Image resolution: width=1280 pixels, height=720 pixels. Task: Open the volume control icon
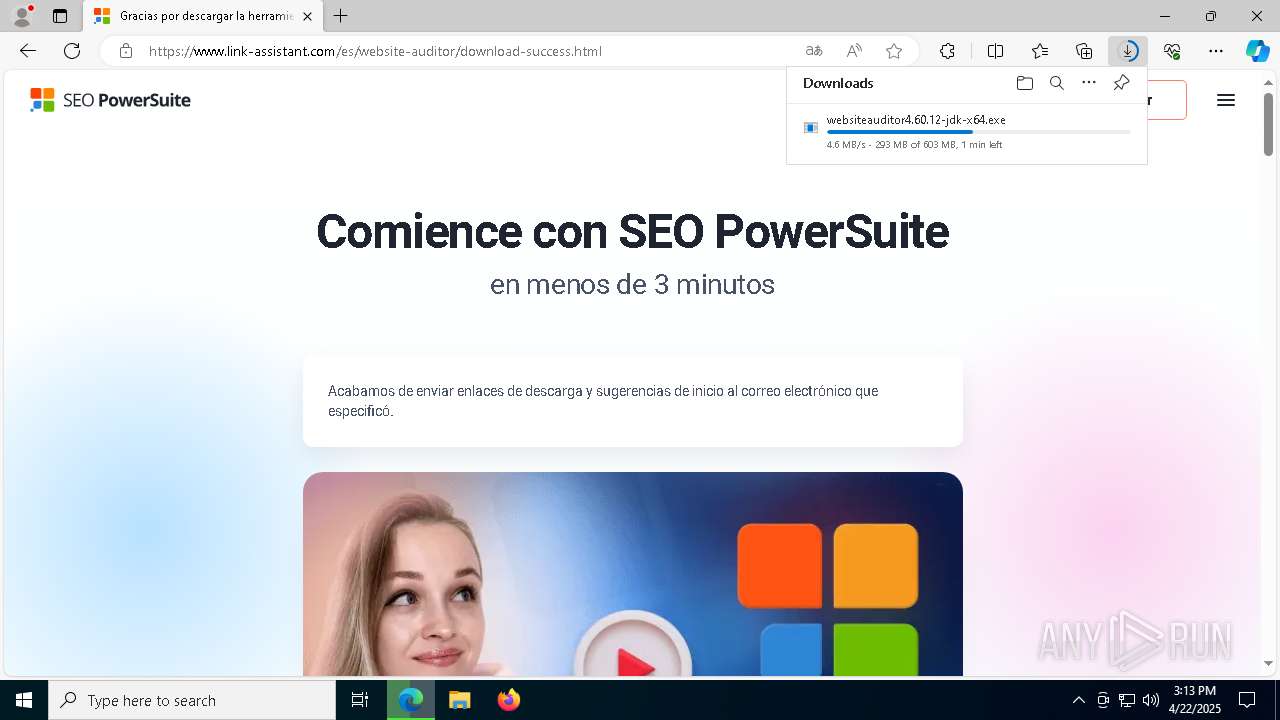click(1151, 700)
